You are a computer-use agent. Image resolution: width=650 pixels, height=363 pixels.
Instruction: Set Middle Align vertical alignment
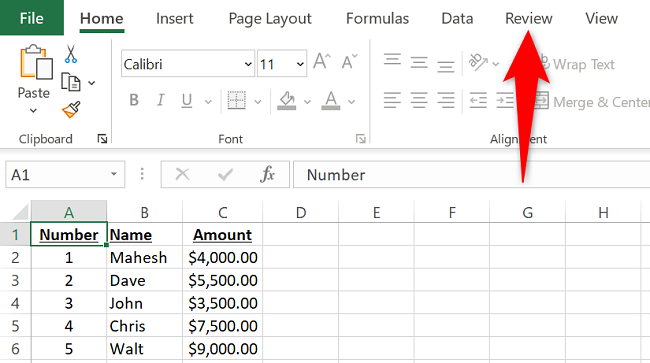pyautogui.click(x=419, y=63)
